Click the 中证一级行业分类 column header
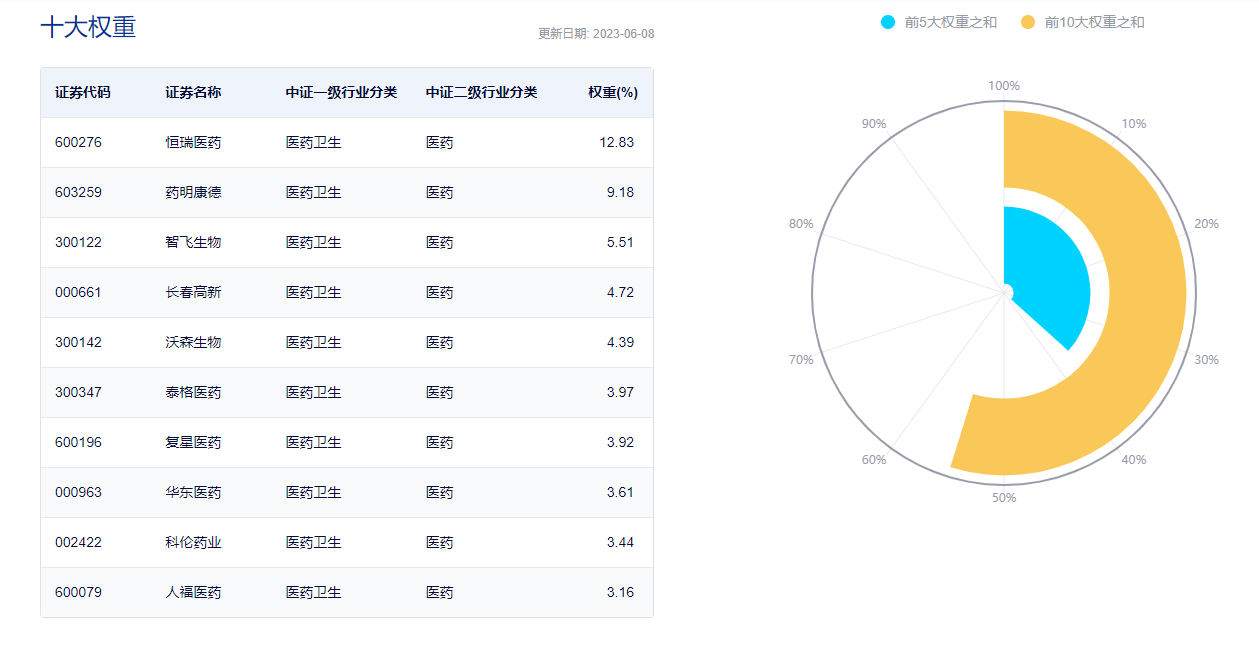 click(x=341, y=93)
